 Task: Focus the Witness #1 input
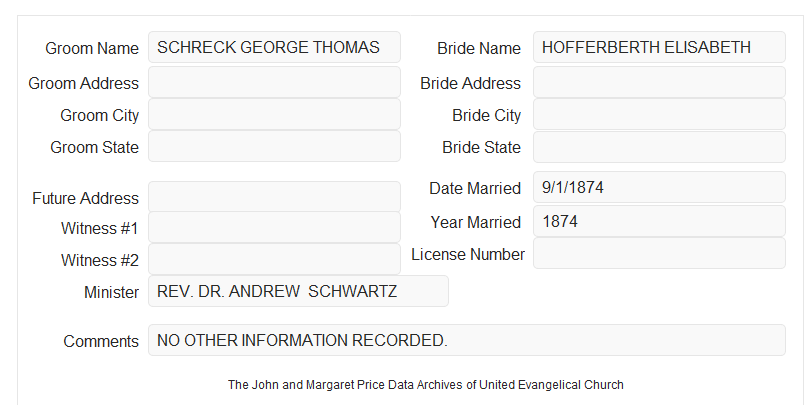click(x=274, y=227)
